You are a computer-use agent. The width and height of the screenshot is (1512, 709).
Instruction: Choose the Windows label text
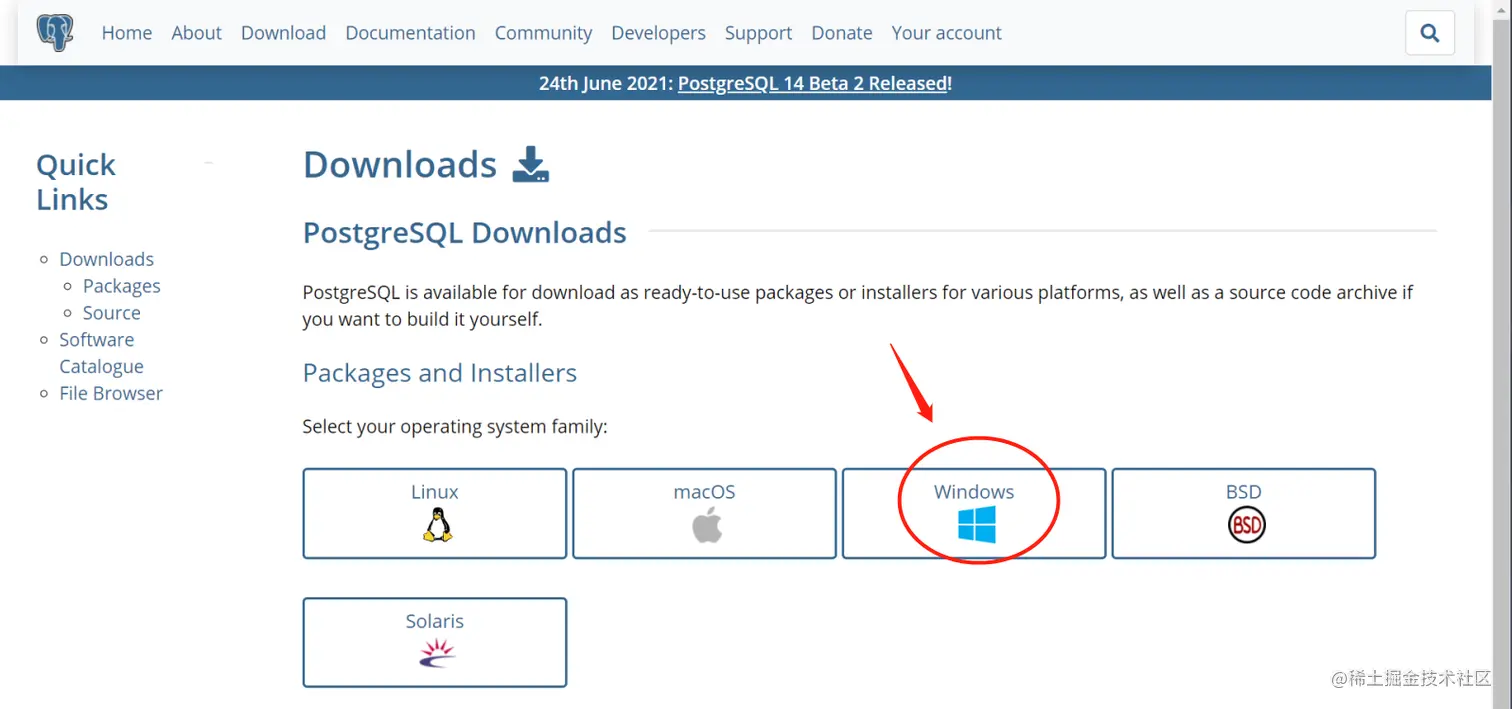coord(974,492)
